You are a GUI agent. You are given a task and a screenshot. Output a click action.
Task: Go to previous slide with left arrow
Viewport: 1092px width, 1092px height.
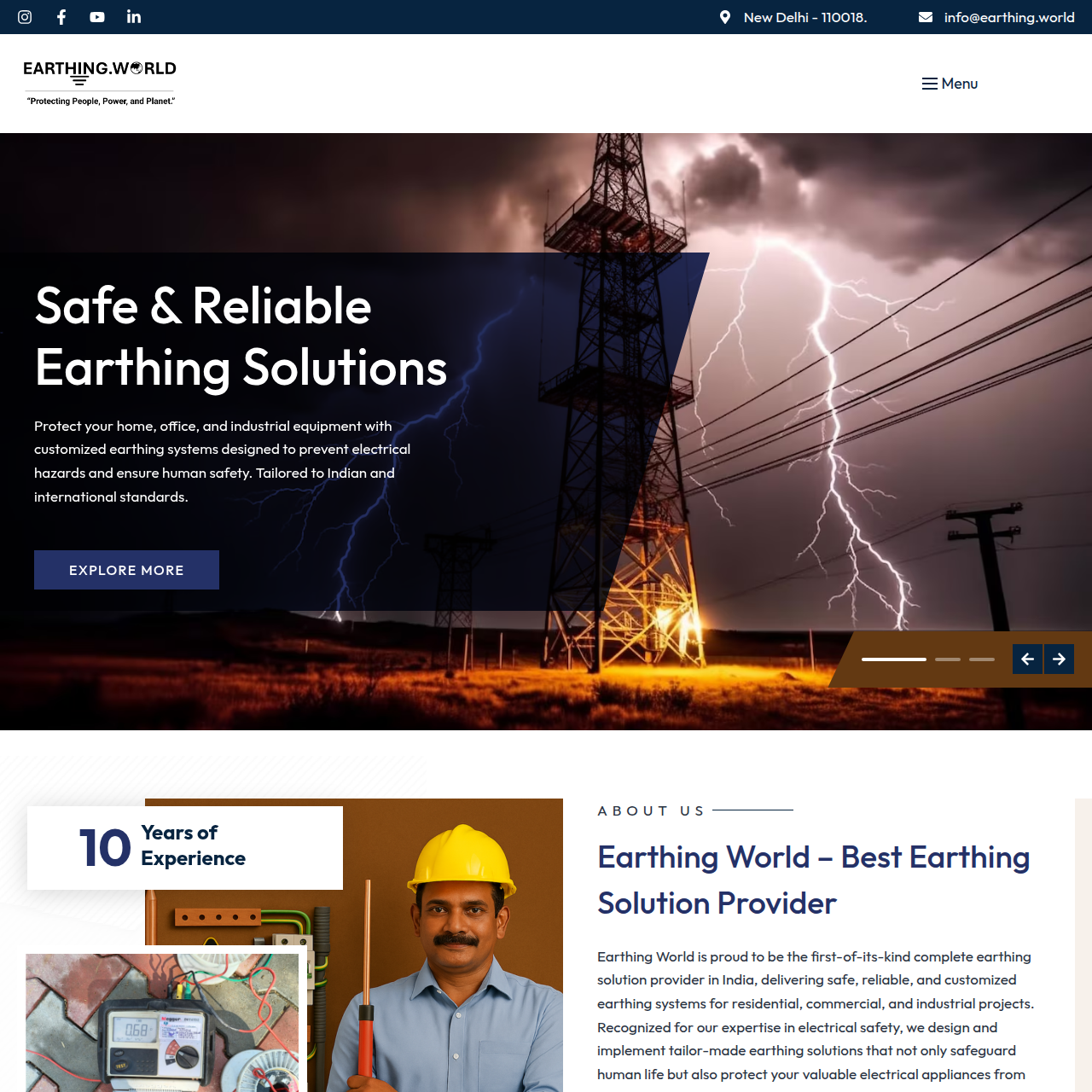click(1027, 659)
